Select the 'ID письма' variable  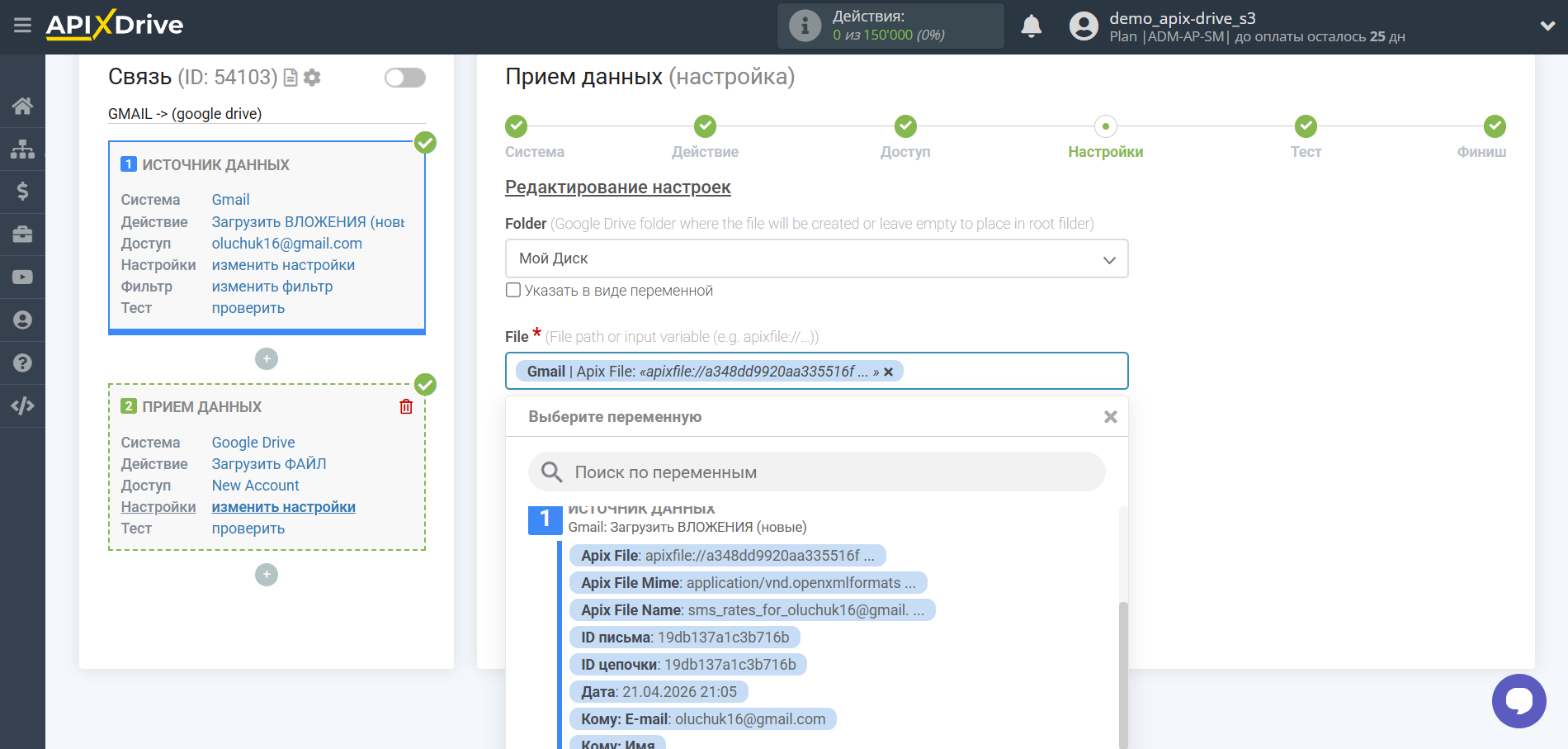tap(685, 638)
